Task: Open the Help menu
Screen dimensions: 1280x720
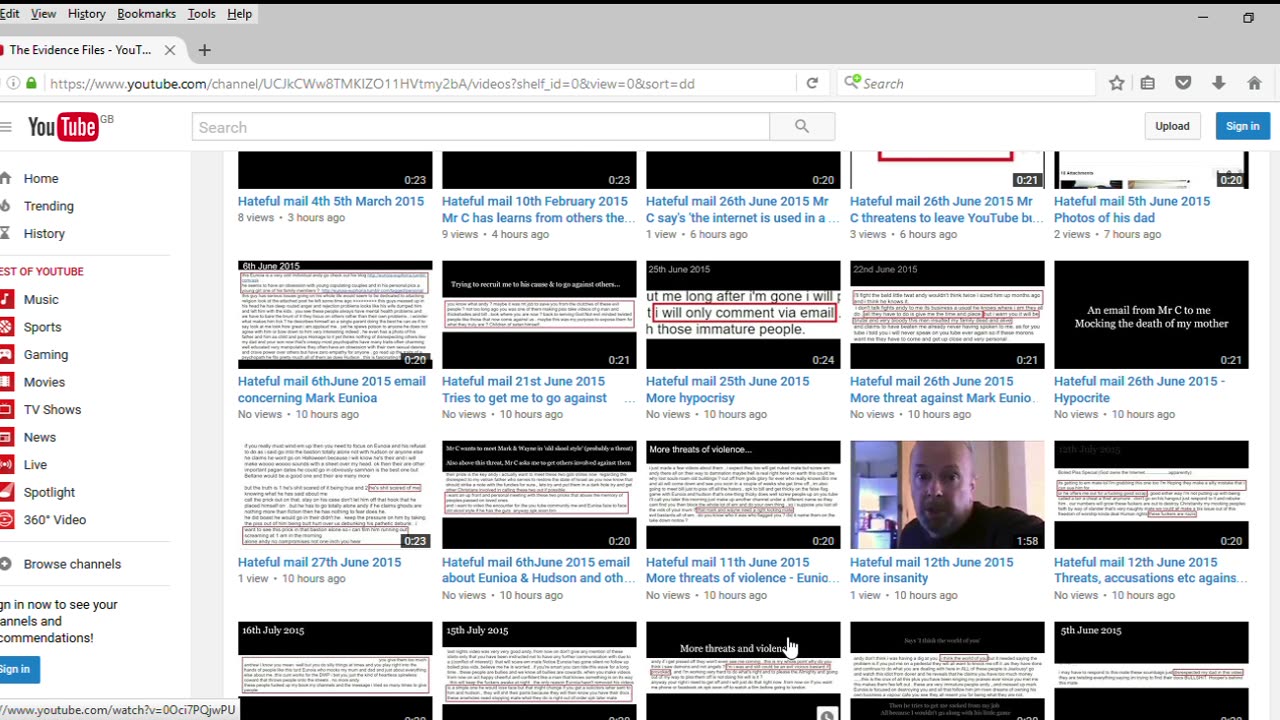Action: (239, 14)
